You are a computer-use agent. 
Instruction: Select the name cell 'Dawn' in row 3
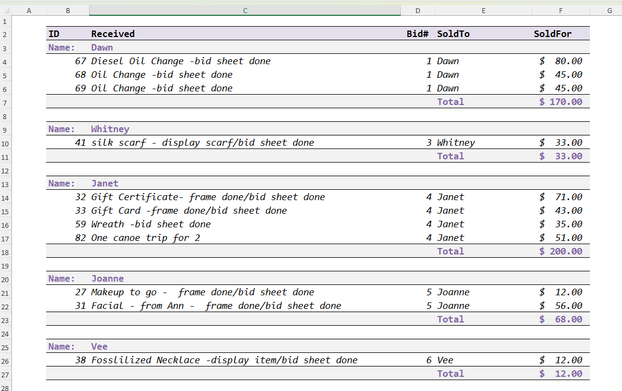click(245, 48)
